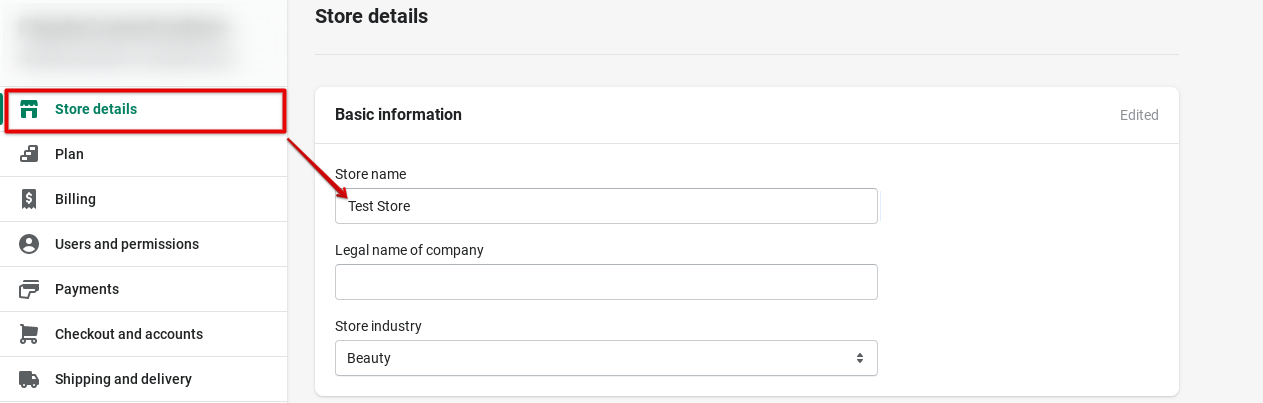Select Users and permissions menu item
The image size is (1263, 403).
(x=126, y=244)
